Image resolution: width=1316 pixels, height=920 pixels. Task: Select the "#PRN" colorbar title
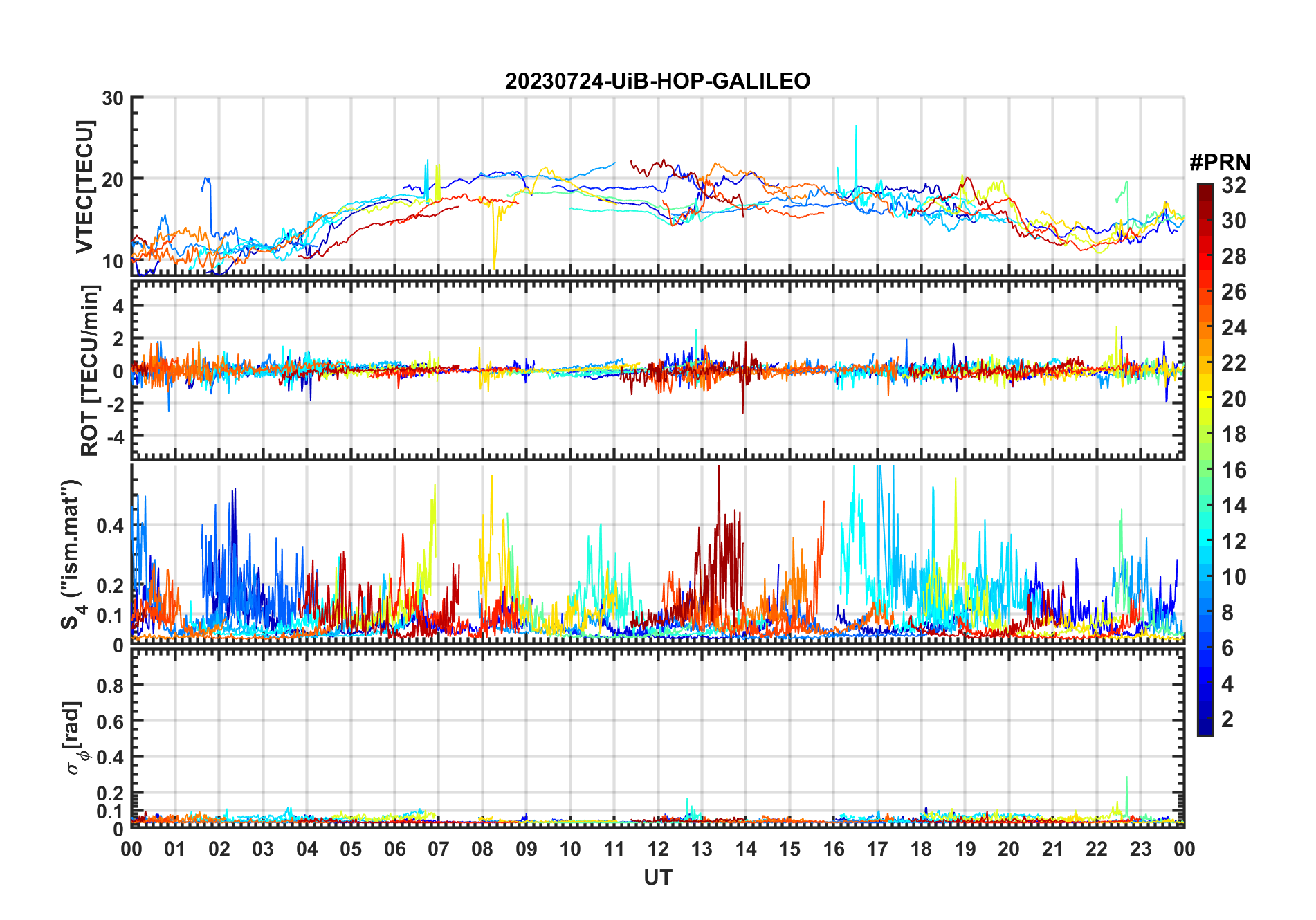(1220, 163)
